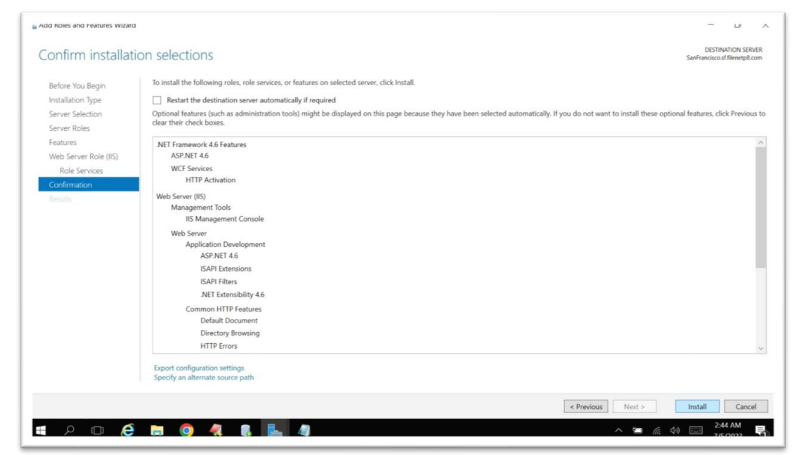Go to the Server Selection step

[x=75, y=114]
